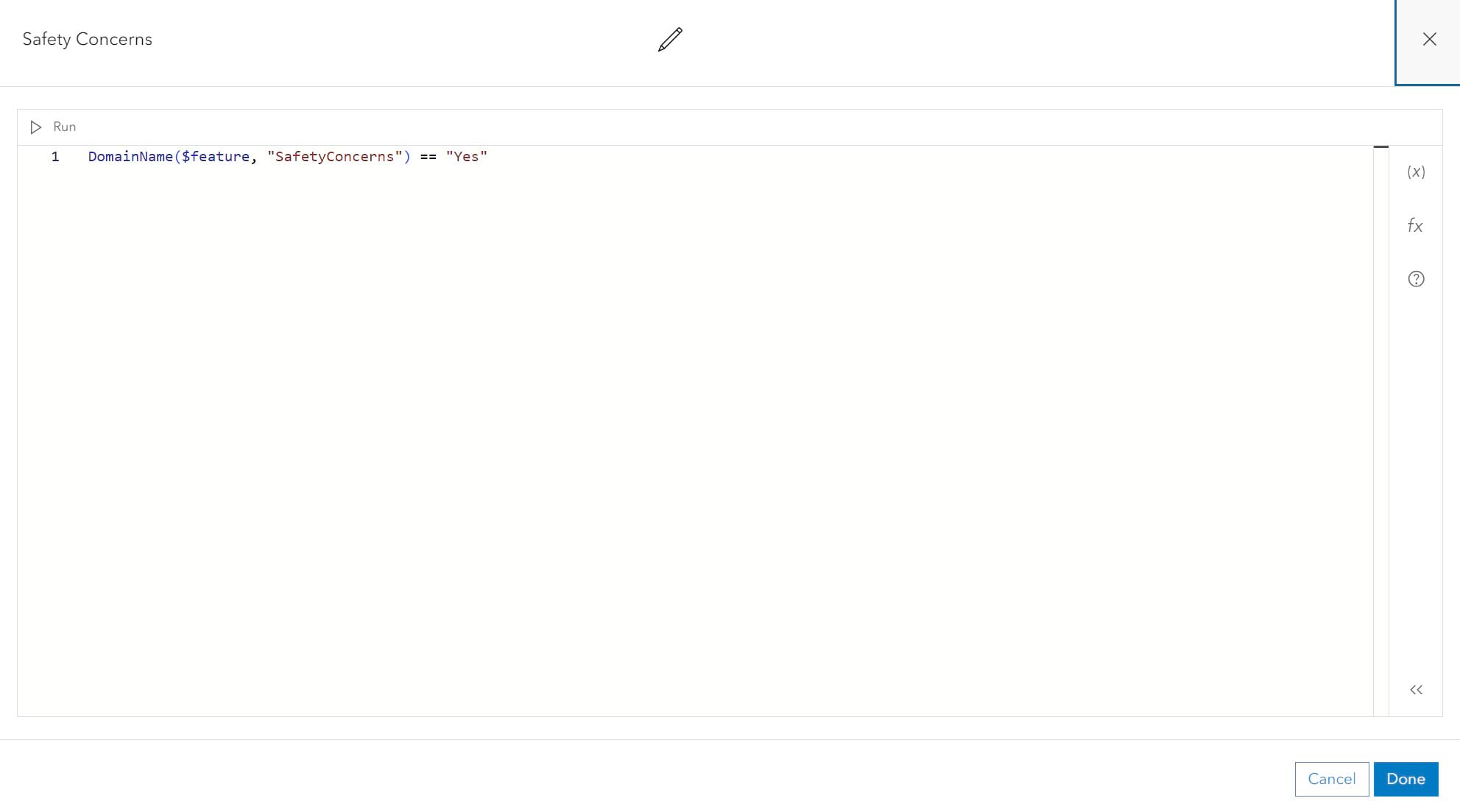Click the pencil edit icon to rename
Image resolution: width=1460 pixels, height=812 pixels.
coord(669,39)
